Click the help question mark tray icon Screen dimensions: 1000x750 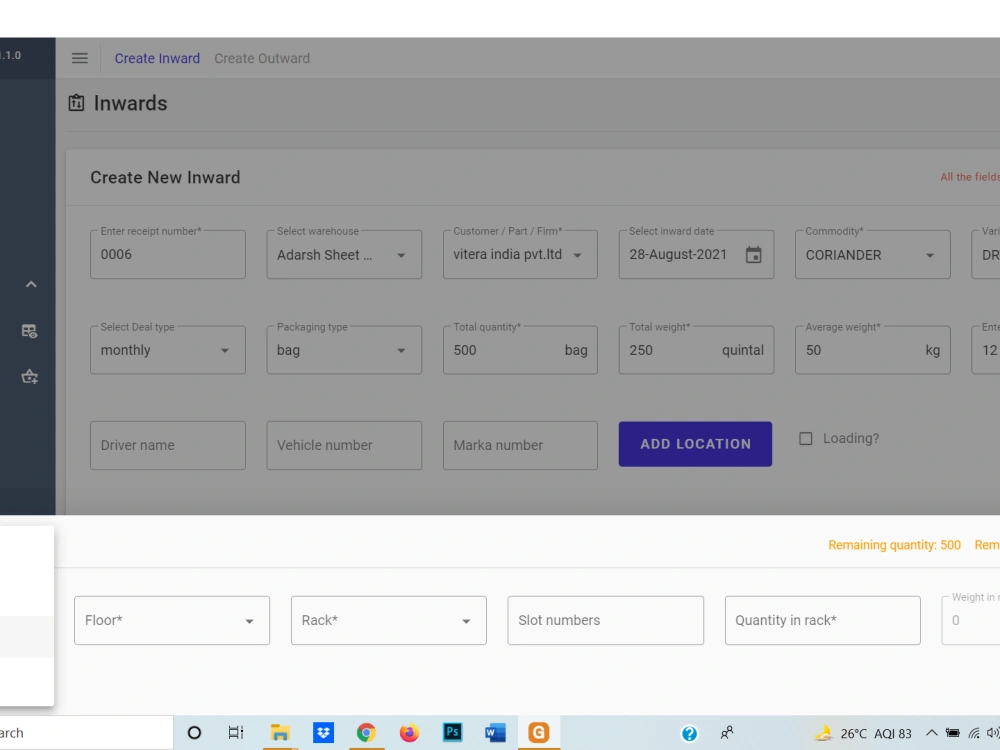click(689, 733)
